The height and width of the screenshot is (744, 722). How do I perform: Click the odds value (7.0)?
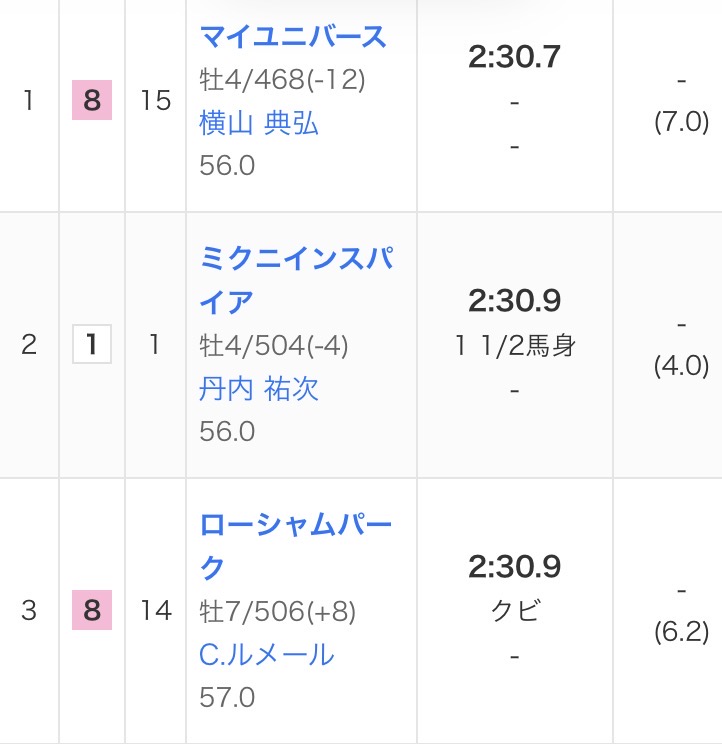(681, 122)
